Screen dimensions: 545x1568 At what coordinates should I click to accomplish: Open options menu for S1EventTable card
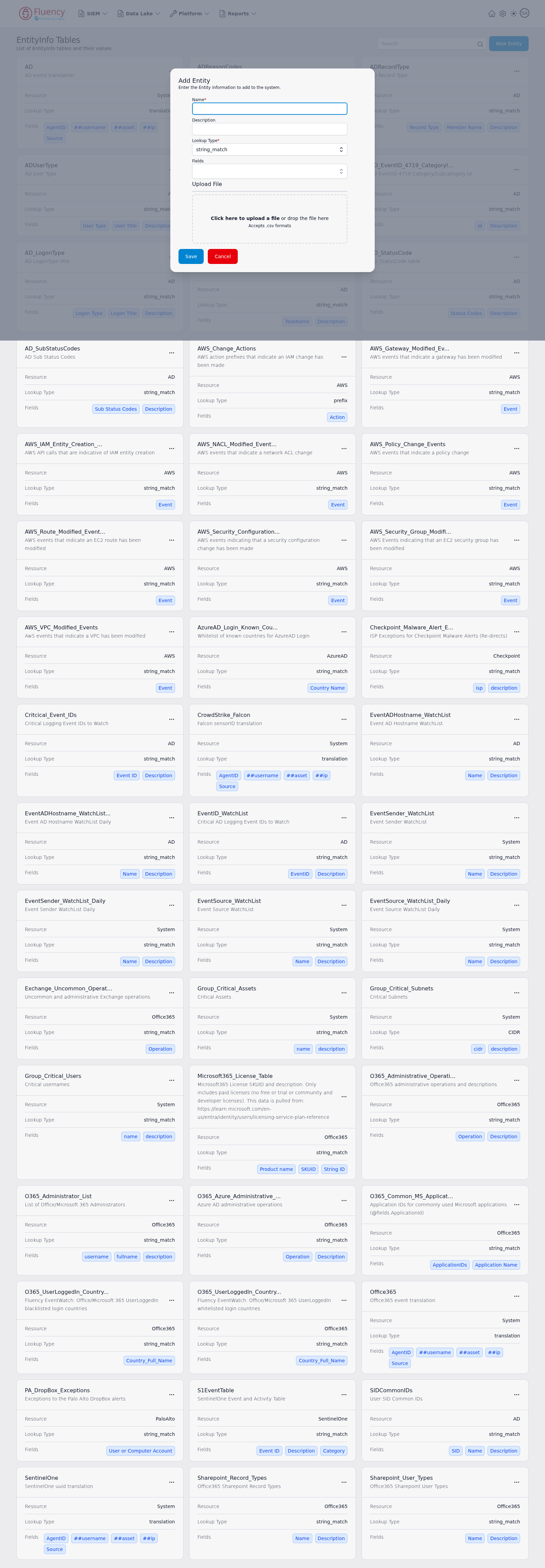click(344, 1395)
